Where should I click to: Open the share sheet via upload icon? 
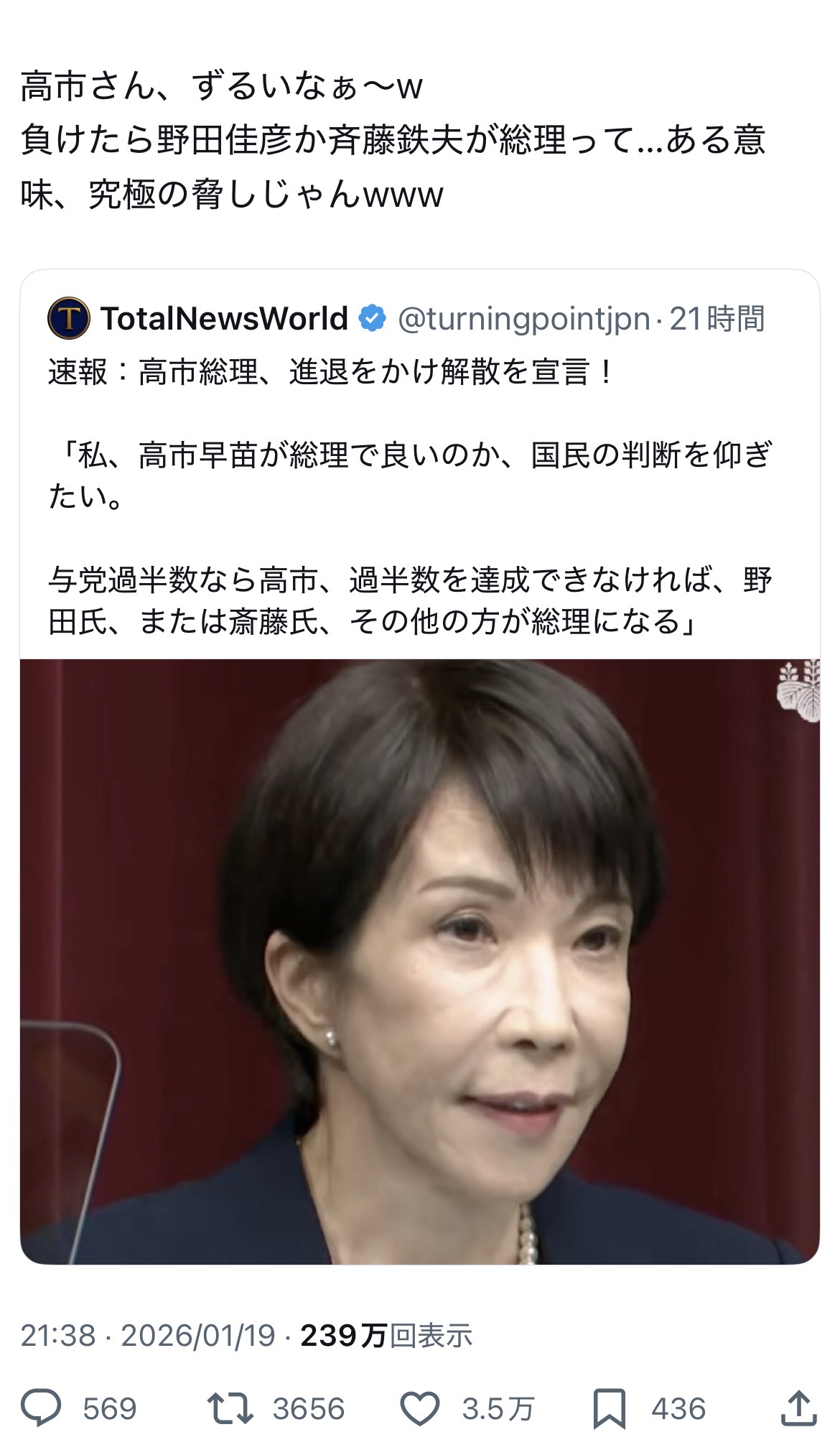798,1408
